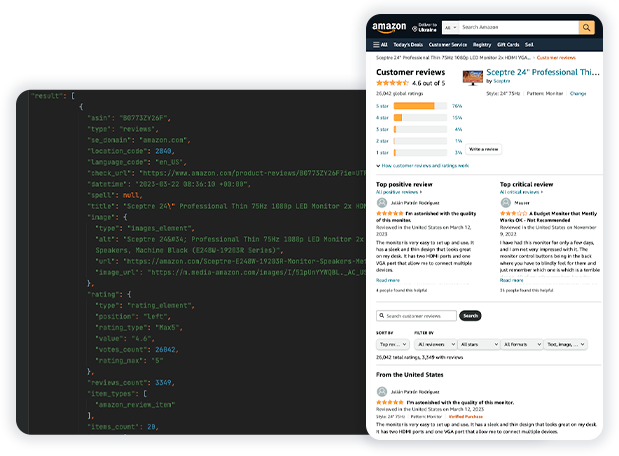The height and width of the screenshot is (456, 619).
Task: Click Read more under top critical review
Action: [511, 280]
